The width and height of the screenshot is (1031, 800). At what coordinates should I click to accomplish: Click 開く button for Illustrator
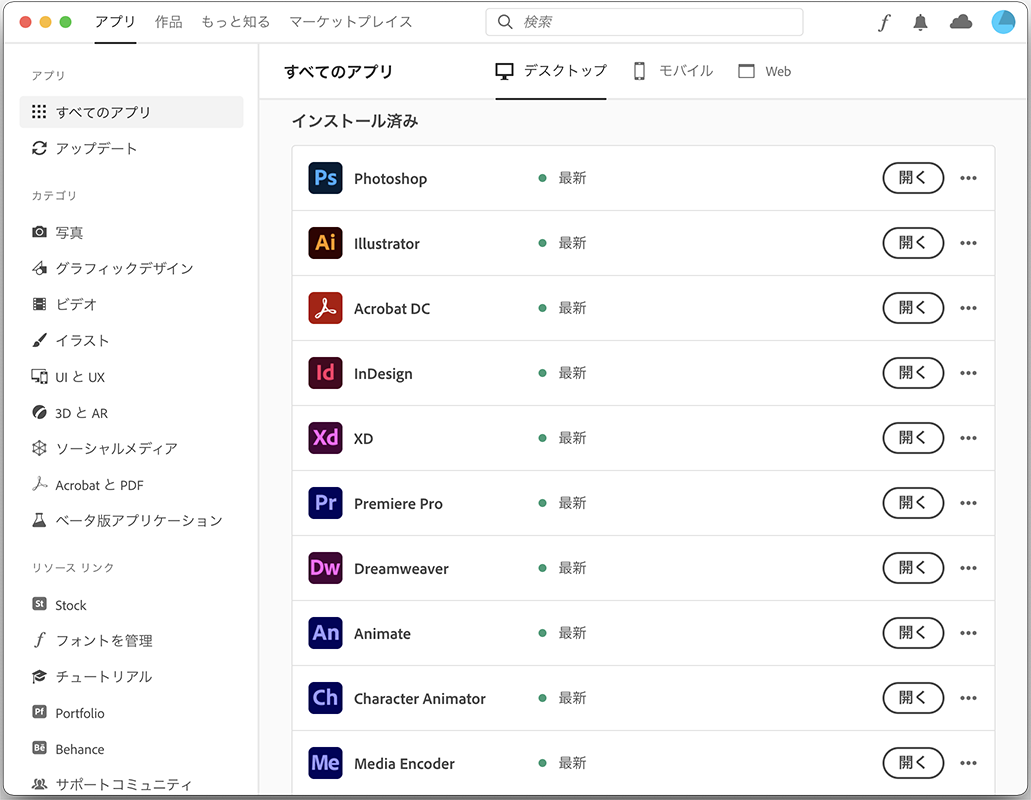tap(913, 243)
